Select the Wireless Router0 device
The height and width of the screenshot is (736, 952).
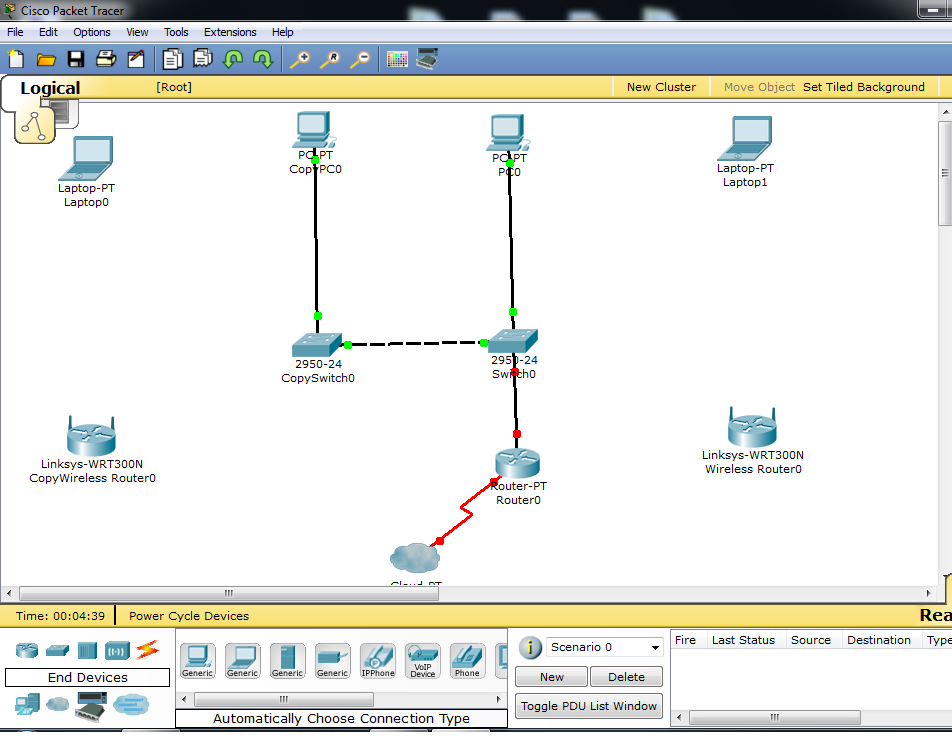coord(752,427)
